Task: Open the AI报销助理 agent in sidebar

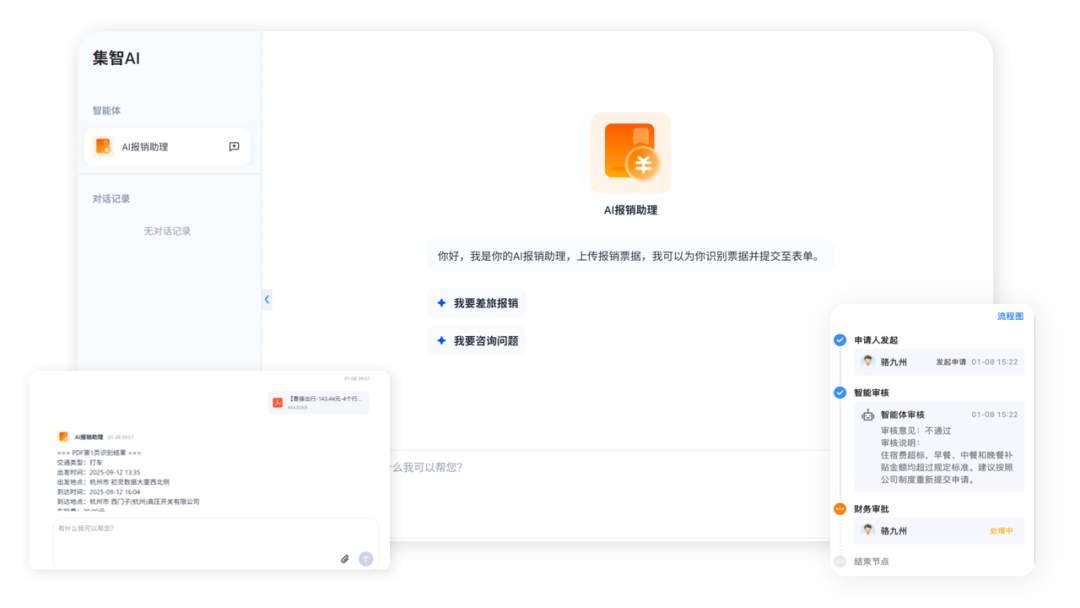Action: [167, 147]
